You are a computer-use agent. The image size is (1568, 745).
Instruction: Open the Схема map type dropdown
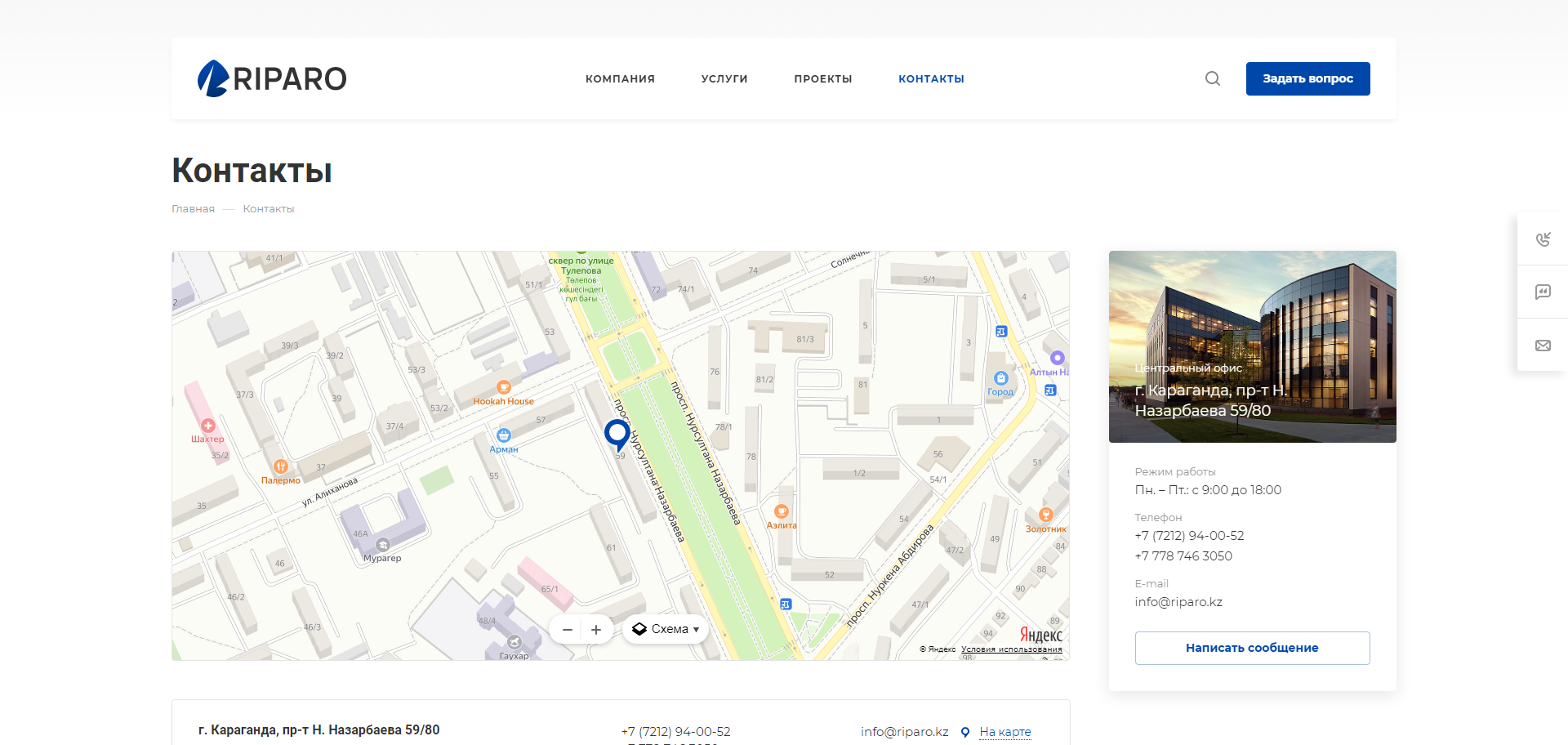666,629
